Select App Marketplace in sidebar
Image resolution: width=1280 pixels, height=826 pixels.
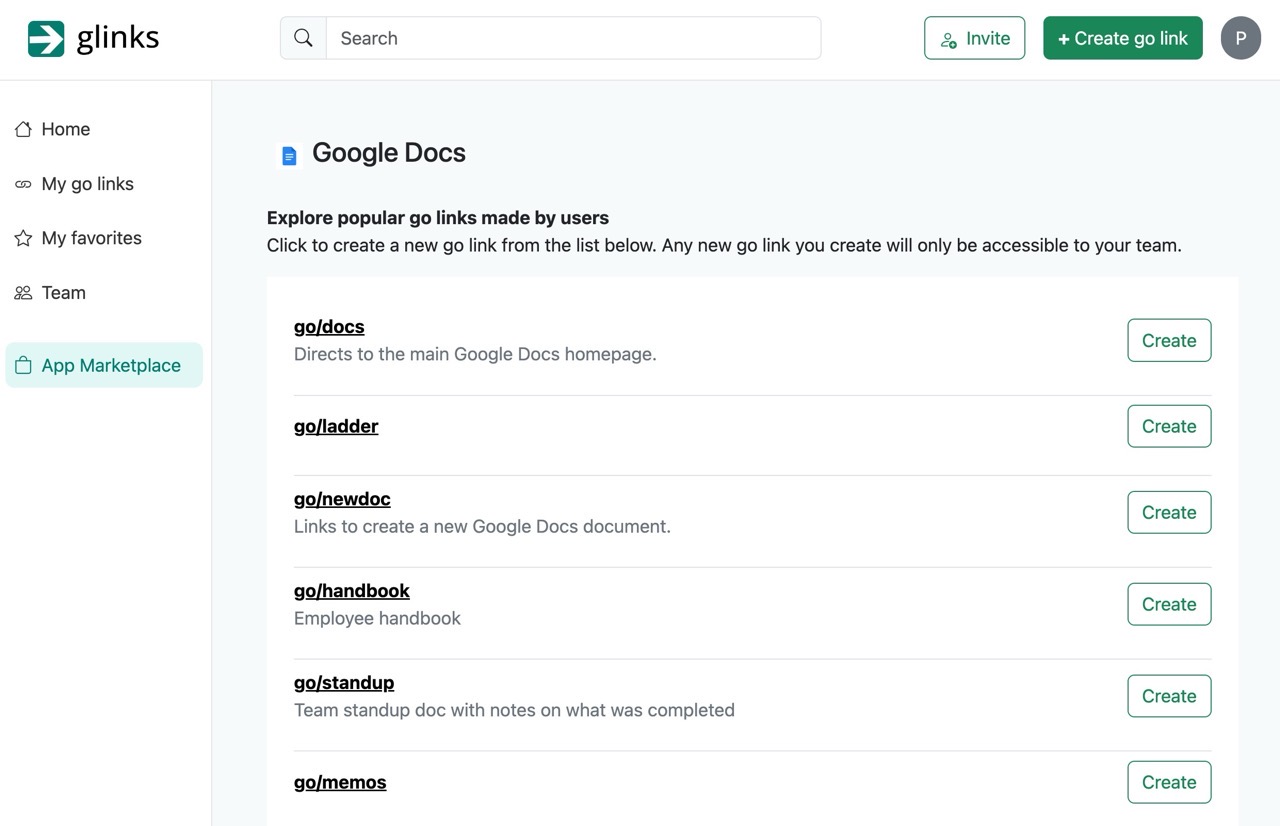coord(104,365)
